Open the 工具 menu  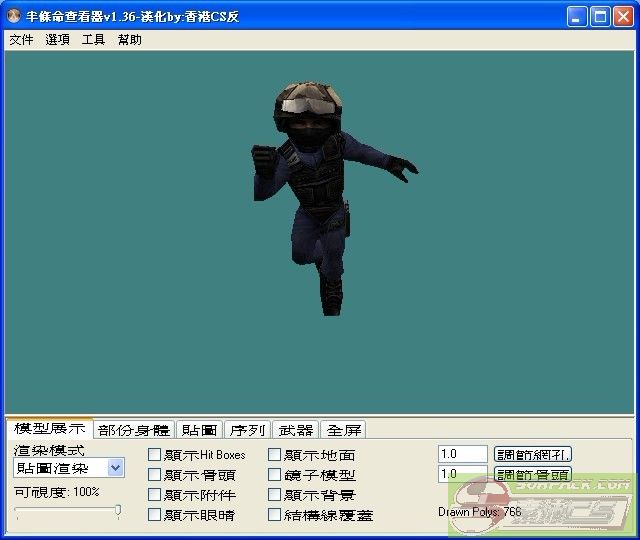pos(93,40)
